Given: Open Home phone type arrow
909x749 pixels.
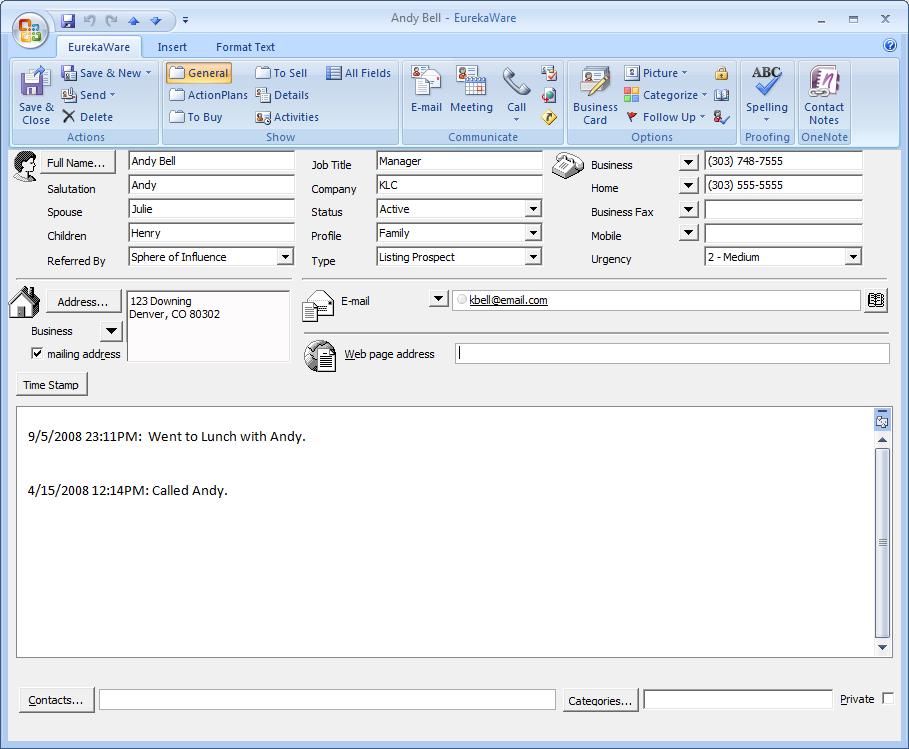Looking at the screenshot, I should coord(688,186).
